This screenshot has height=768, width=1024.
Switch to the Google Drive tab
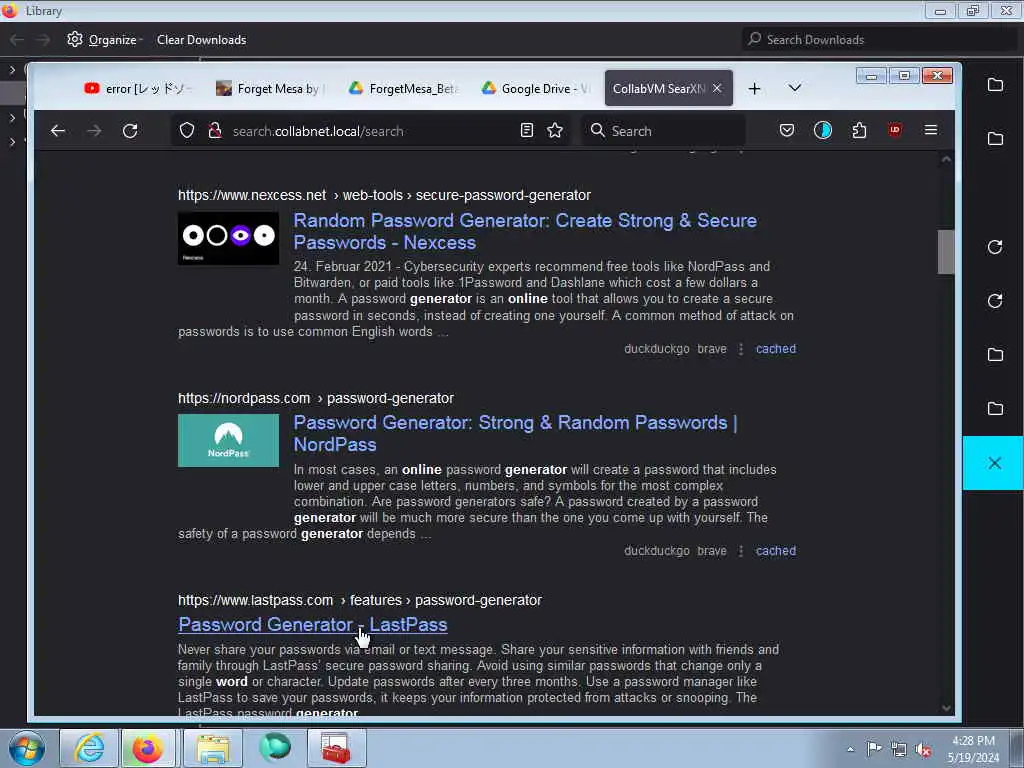(536, 88)
